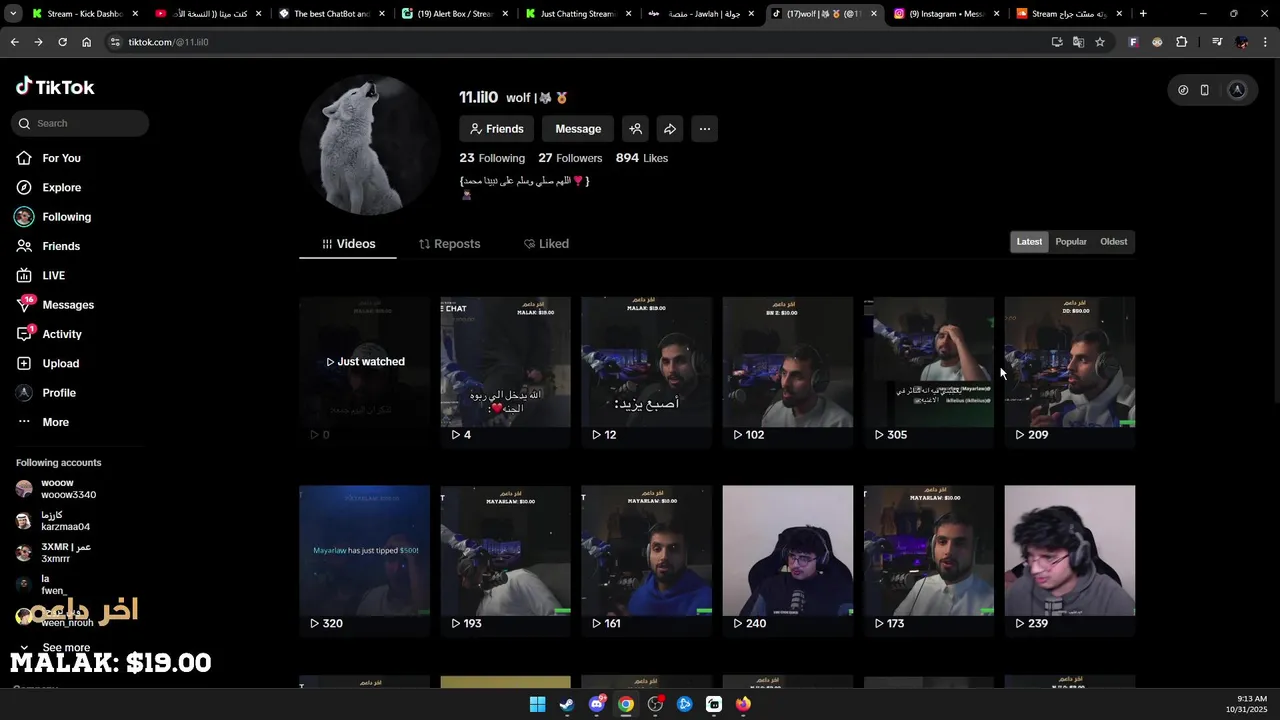Open OBS Studio from the taskbar
The height and width of the screenshot is (720, 1280).
pyautogui.click(x=656, y=704)
